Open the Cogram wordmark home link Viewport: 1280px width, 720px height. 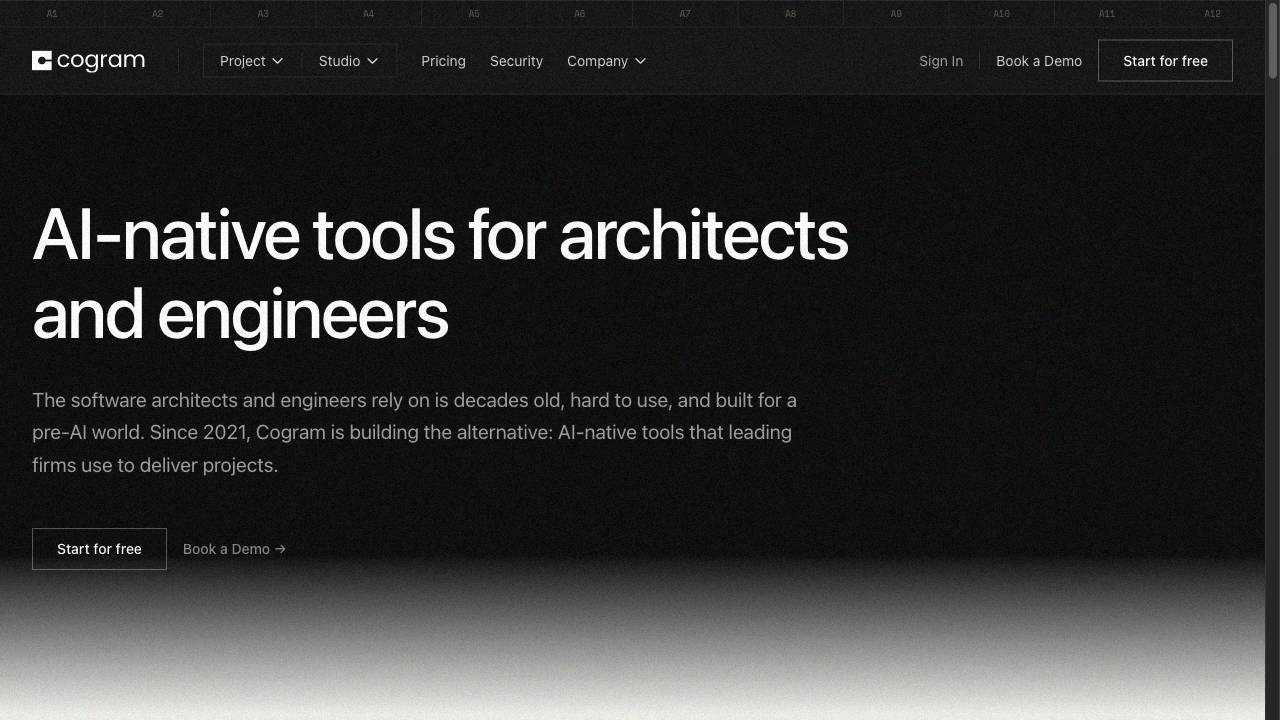(x=101, y=61)
